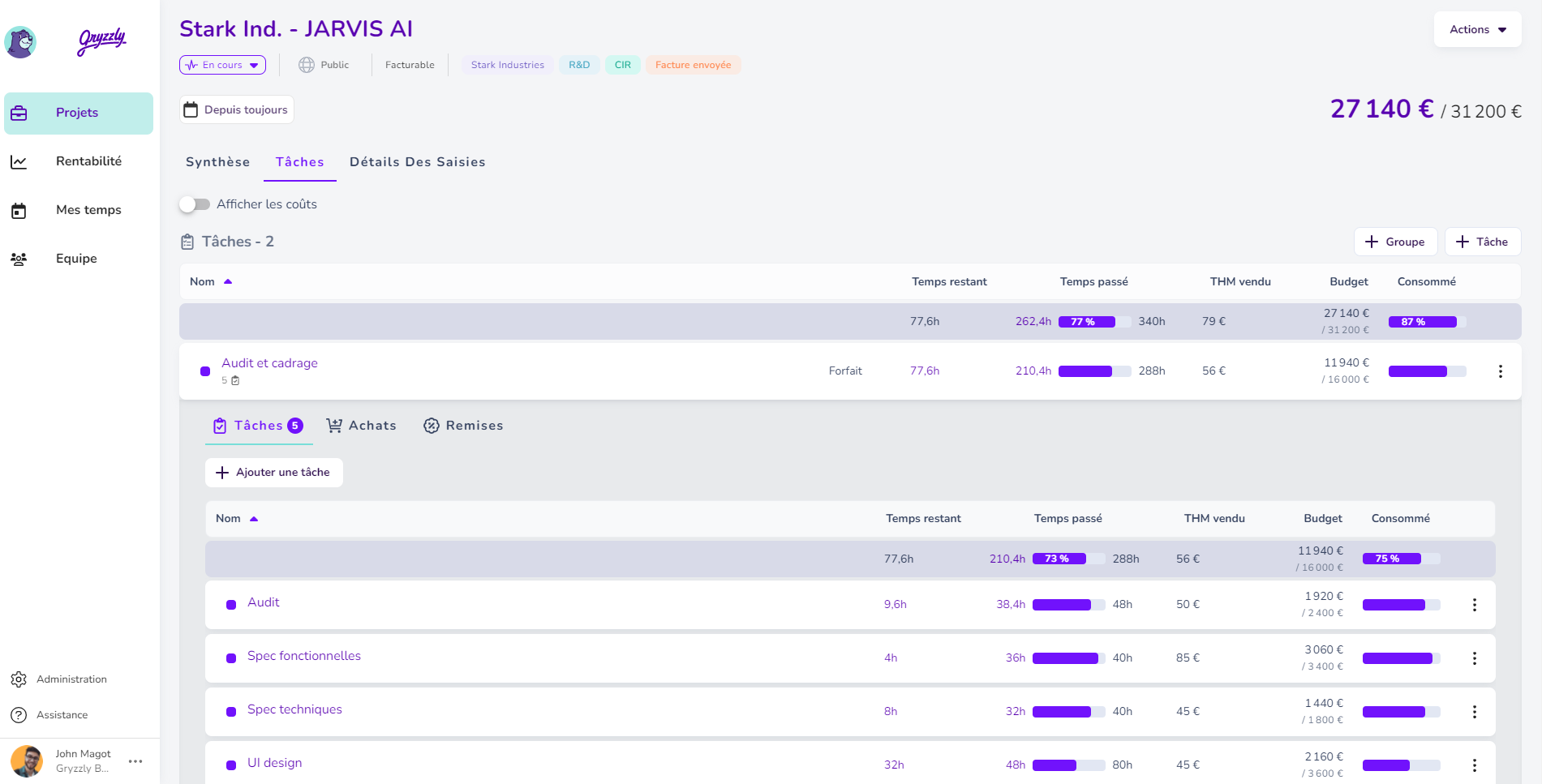Click the Administration gear icon
The height and width of the screenshot is (784, 1542).
tap(19, 679)
